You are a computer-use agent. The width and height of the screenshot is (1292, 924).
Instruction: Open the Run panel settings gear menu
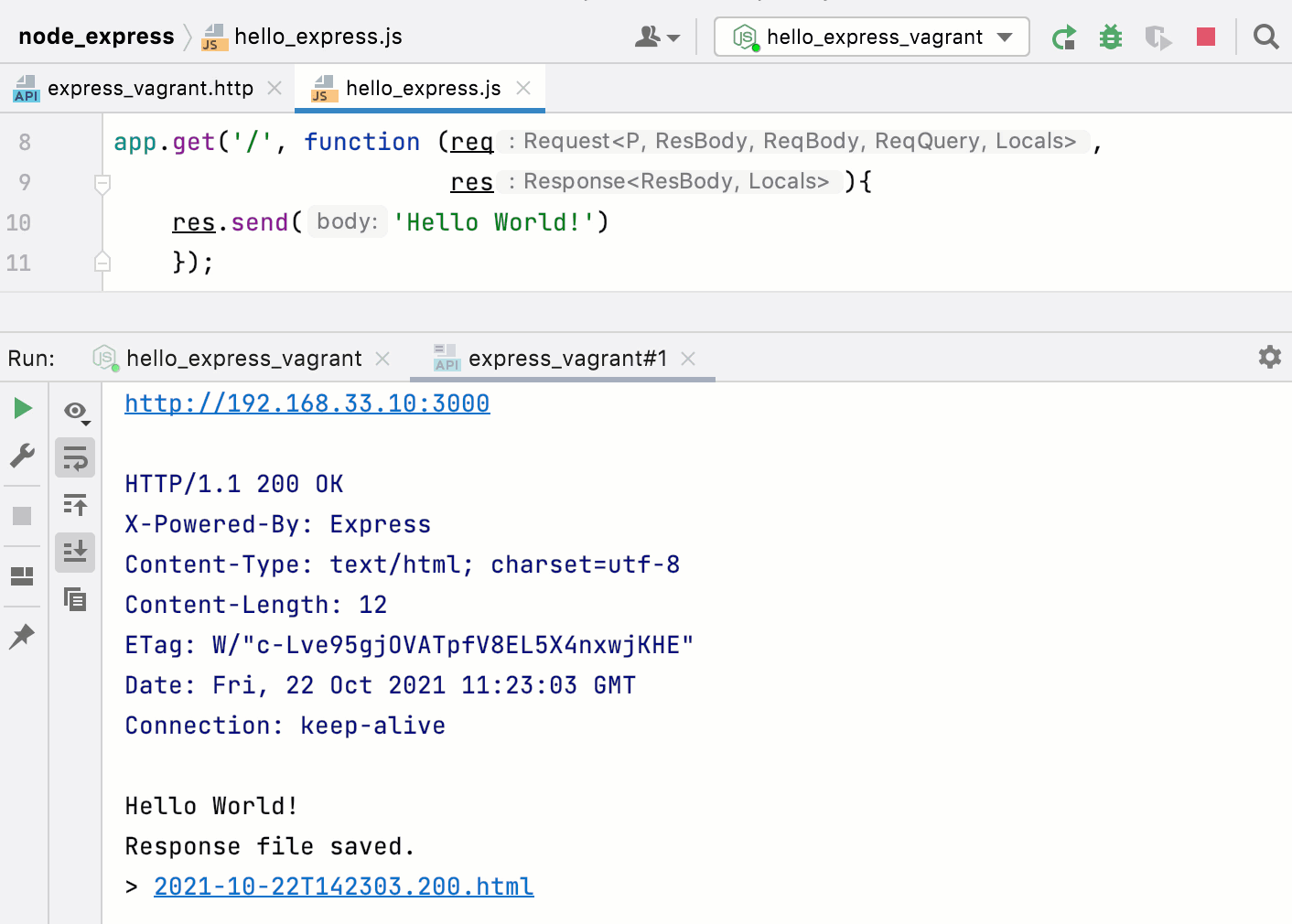tap(1270, 357)
